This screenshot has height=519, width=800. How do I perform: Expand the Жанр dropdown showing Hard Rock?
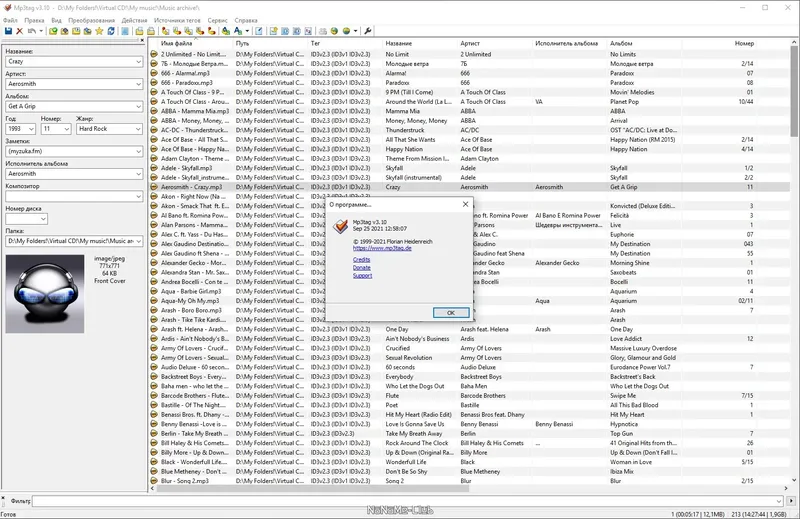[138, 129]
